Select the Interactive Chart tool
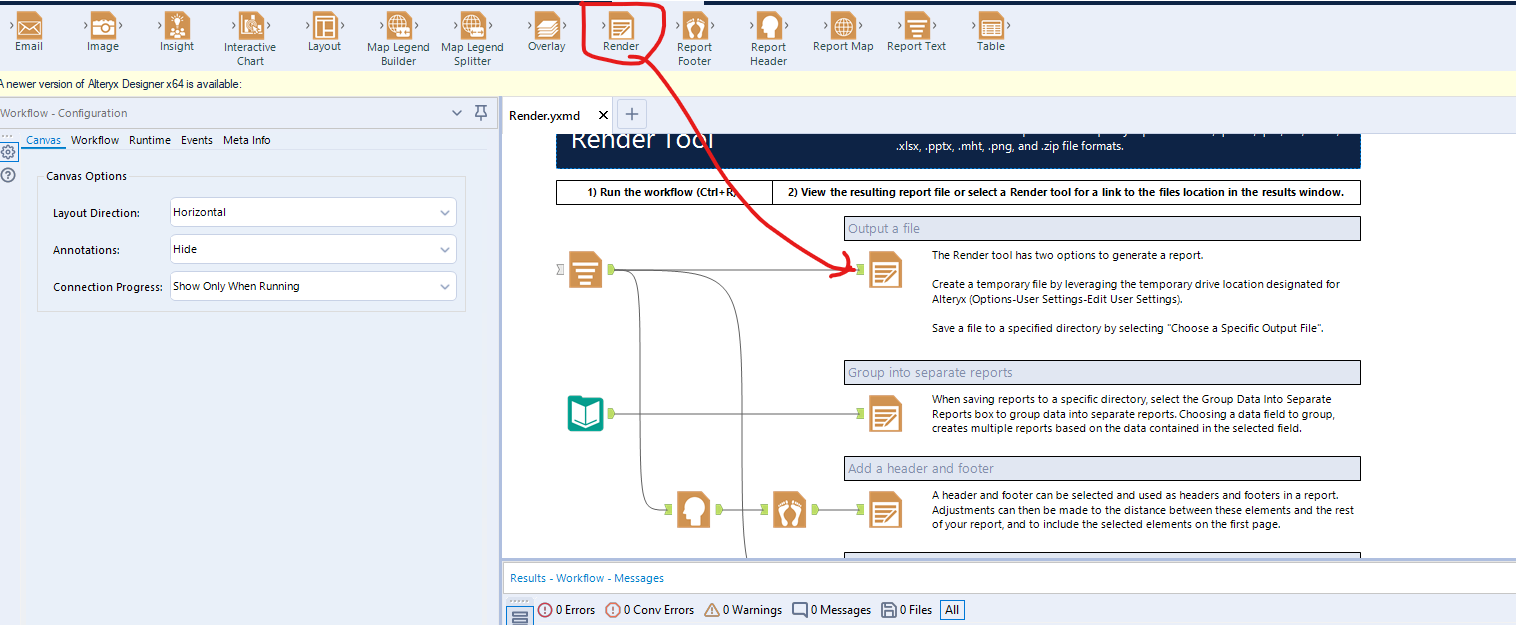 (x=249, y=30)
